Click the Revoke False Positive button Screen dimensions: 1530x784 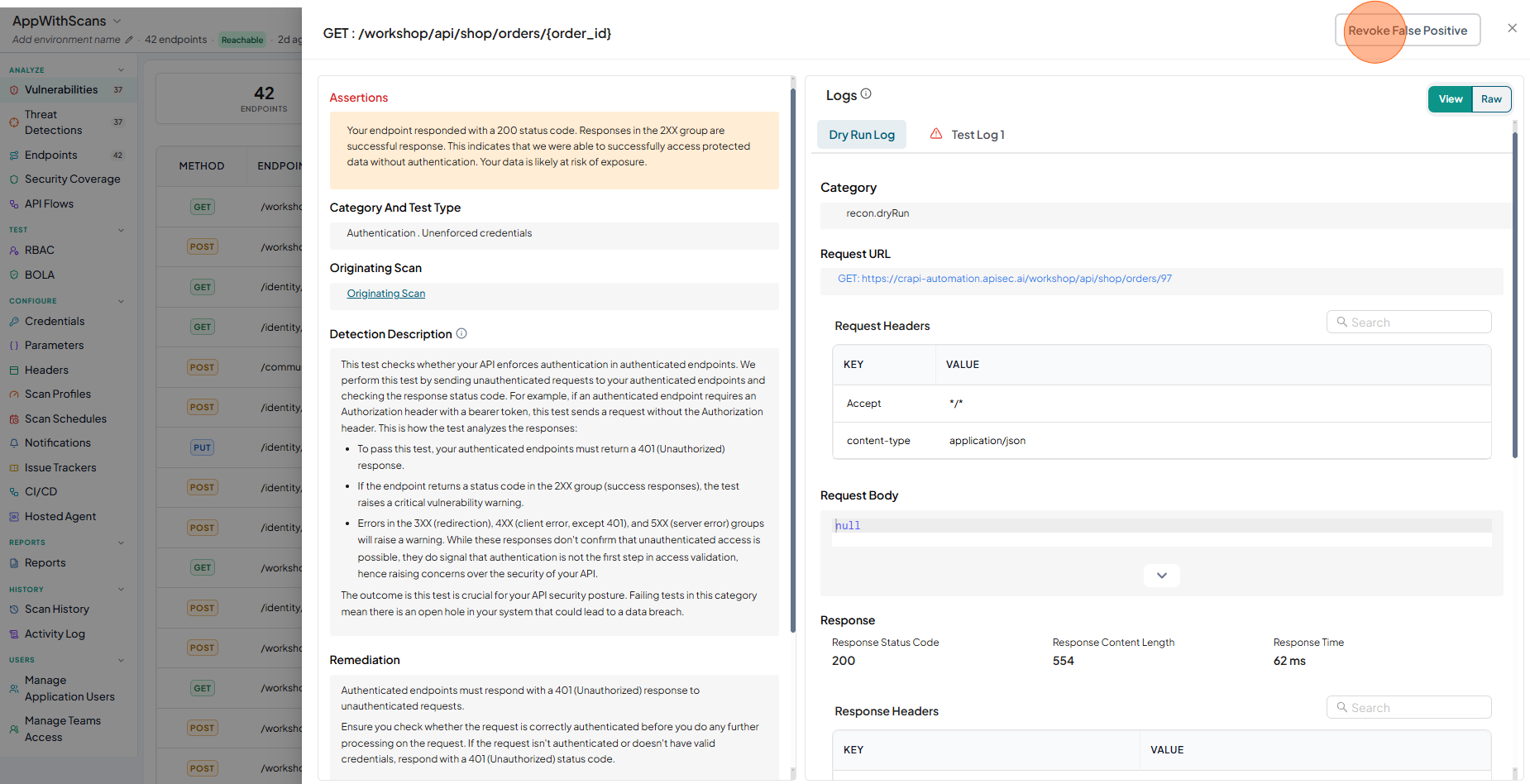1408,31
